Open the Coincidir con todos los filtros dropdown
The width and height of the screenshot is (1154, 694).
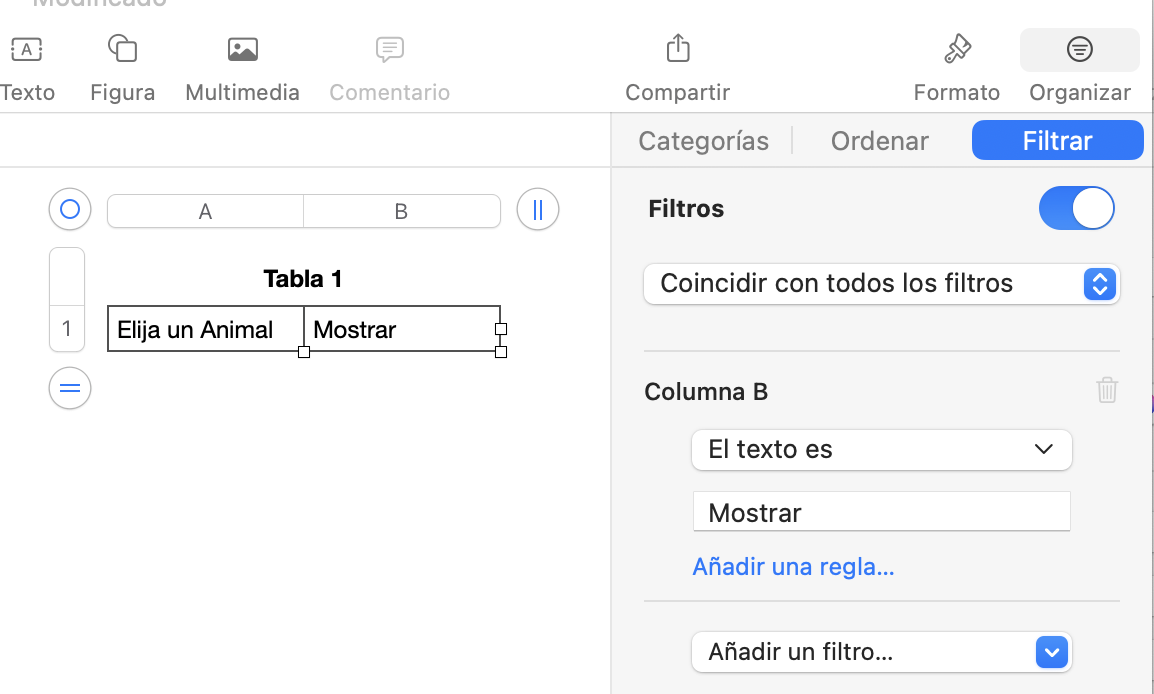881,284
